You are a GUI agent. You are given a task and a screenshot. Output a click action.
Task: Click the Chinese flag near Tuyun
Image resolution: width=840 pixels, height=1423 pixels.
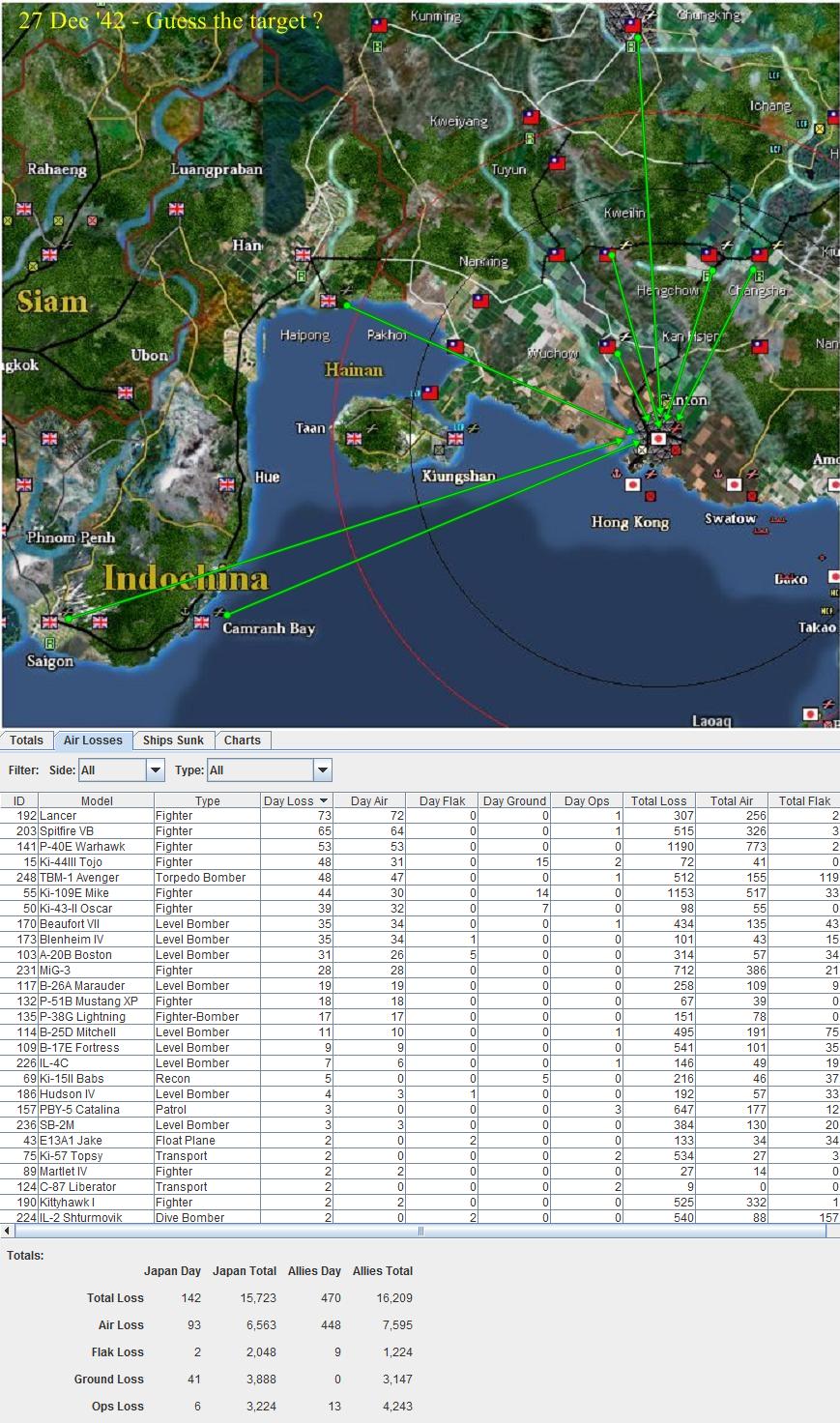click(x=557, y=163)
